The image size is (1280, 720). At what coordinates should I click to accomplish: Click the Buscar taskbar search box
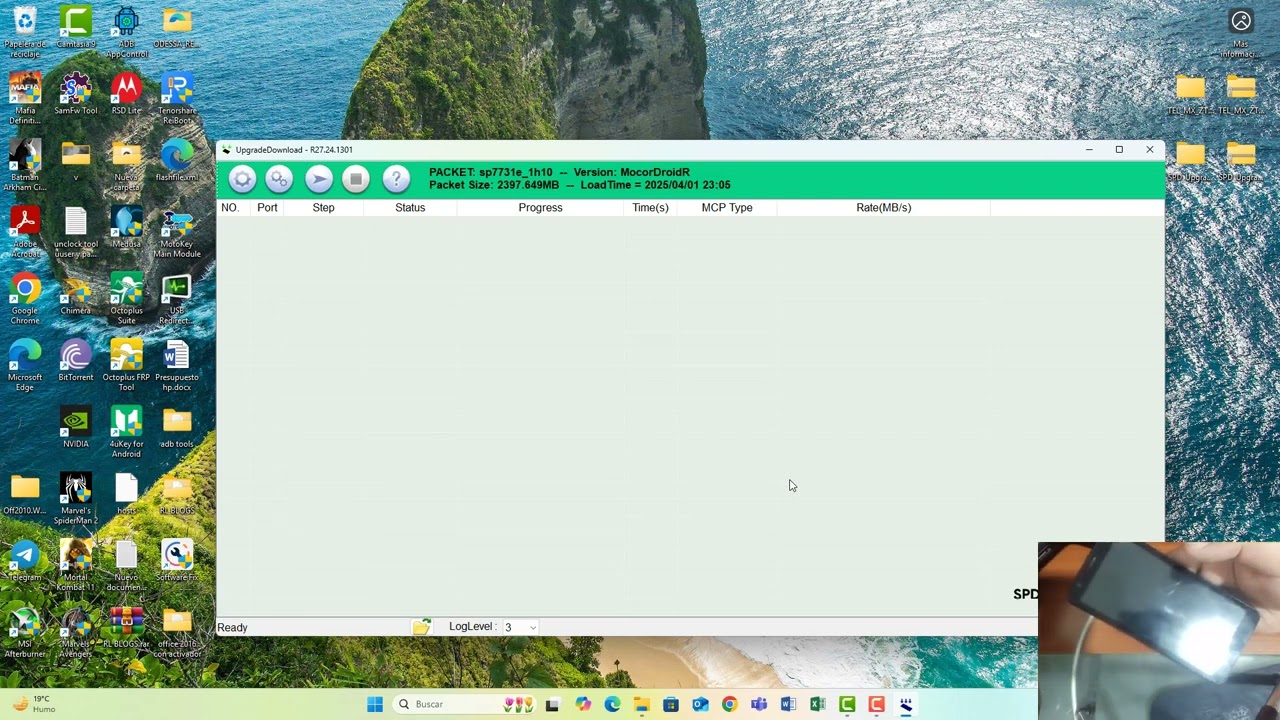pos(465,704)
